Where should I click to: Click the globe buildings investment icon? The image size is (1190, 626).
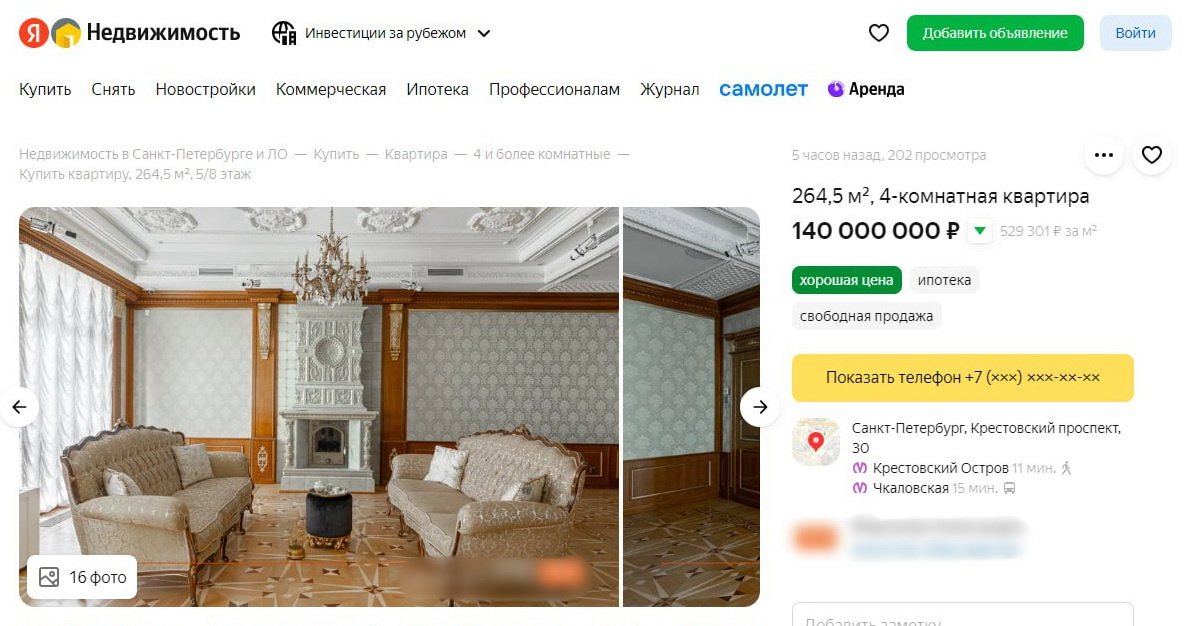(284, 33)
